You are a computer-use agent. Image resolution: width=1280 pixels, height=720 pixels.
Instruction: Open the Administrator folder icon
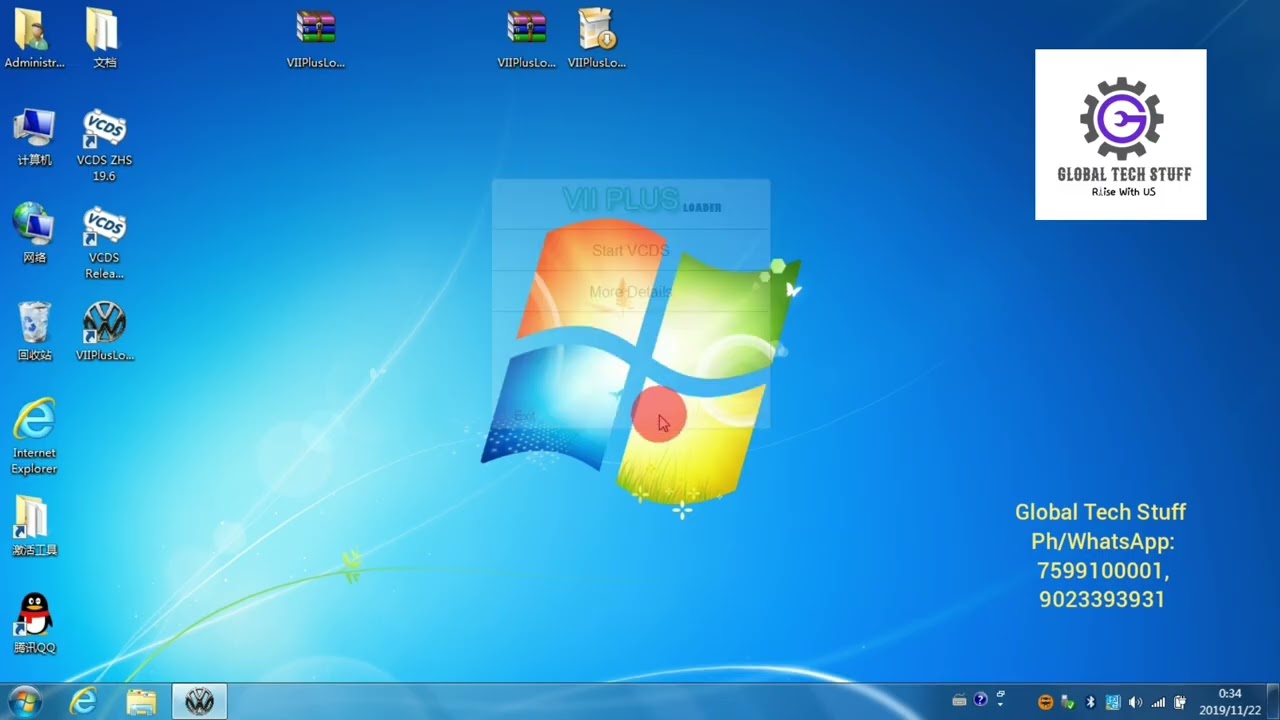pos(34,39)
